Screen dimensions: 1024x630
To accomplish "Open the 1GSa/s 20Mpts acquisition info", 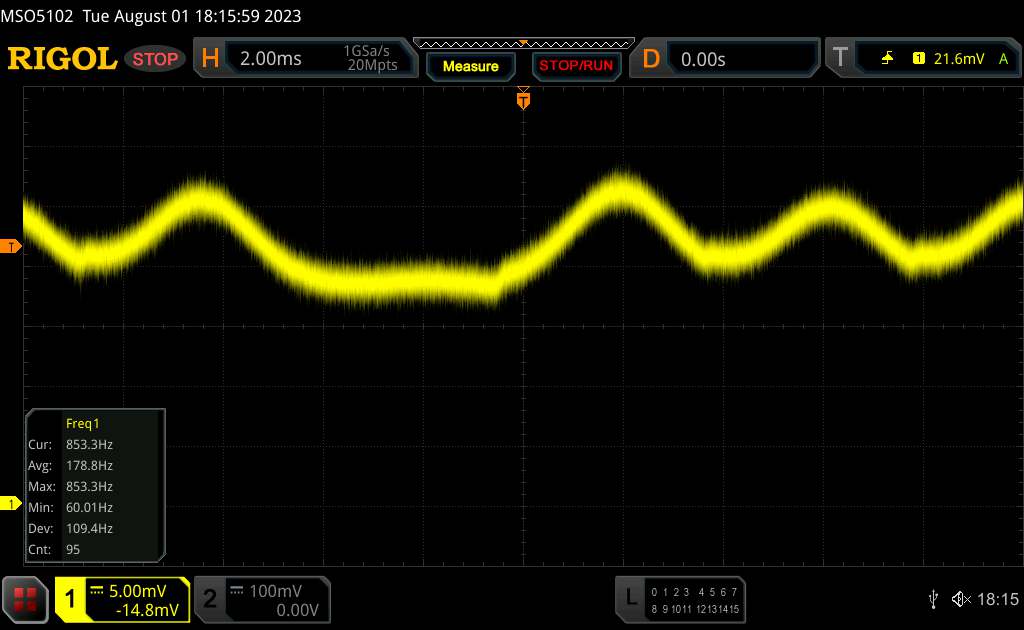I will (x=371, y=59).
